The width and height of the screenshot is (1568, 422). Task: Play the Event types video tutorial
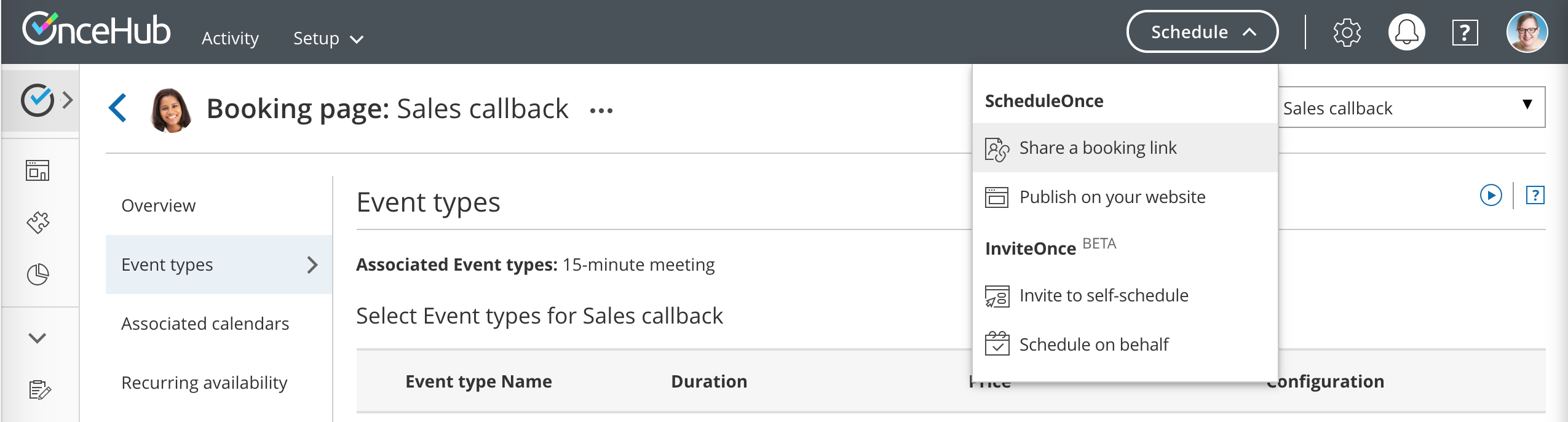point(1491,196)
